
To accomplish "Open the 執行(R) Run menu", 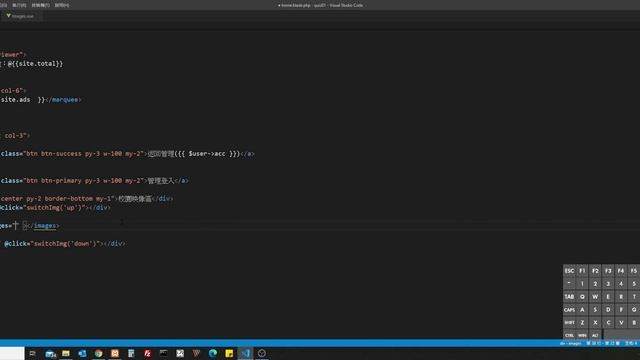I will coord(19,5).
